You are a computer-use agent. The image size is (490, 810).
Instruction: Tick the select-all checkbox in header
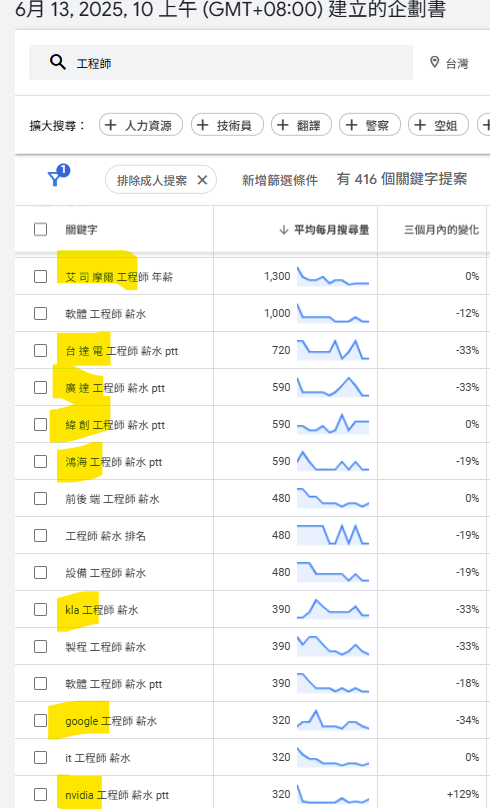click(x=40, y=229)
